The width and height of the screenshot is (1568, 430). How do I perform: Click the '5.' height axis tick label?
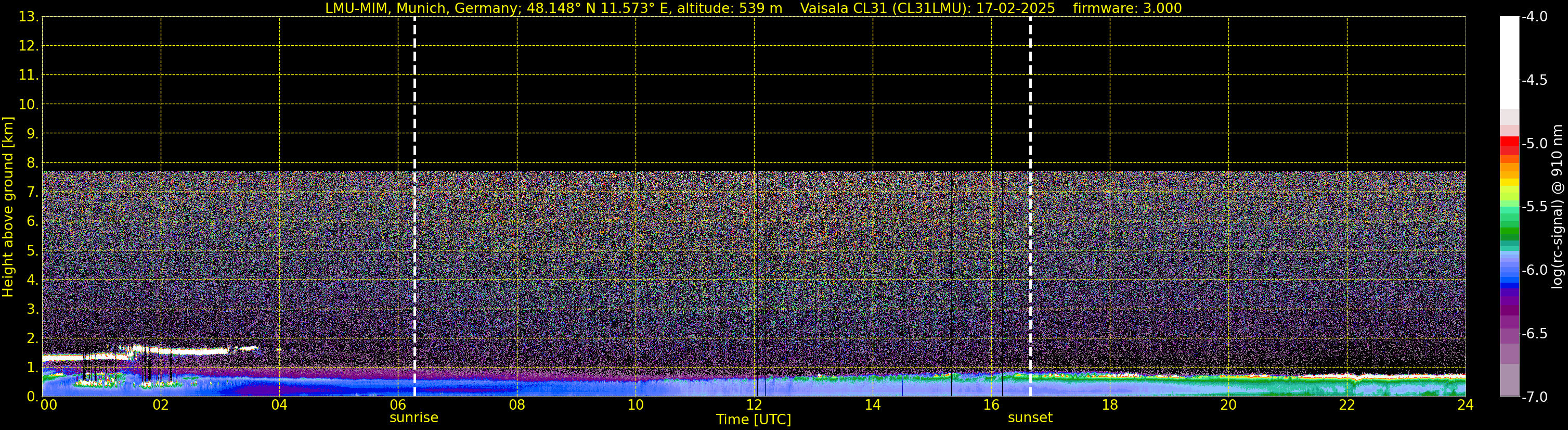click(32, 250)
